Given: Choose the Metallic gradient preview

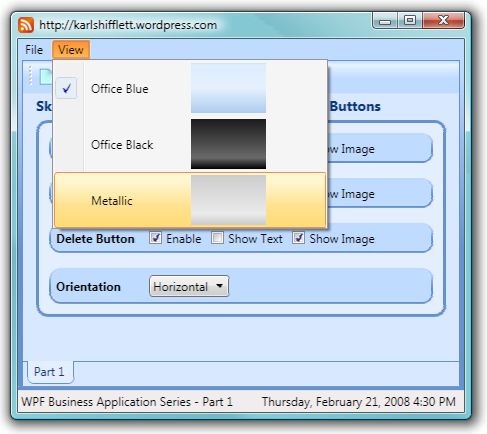Looking at the screenshot, I should coord(228,200).
